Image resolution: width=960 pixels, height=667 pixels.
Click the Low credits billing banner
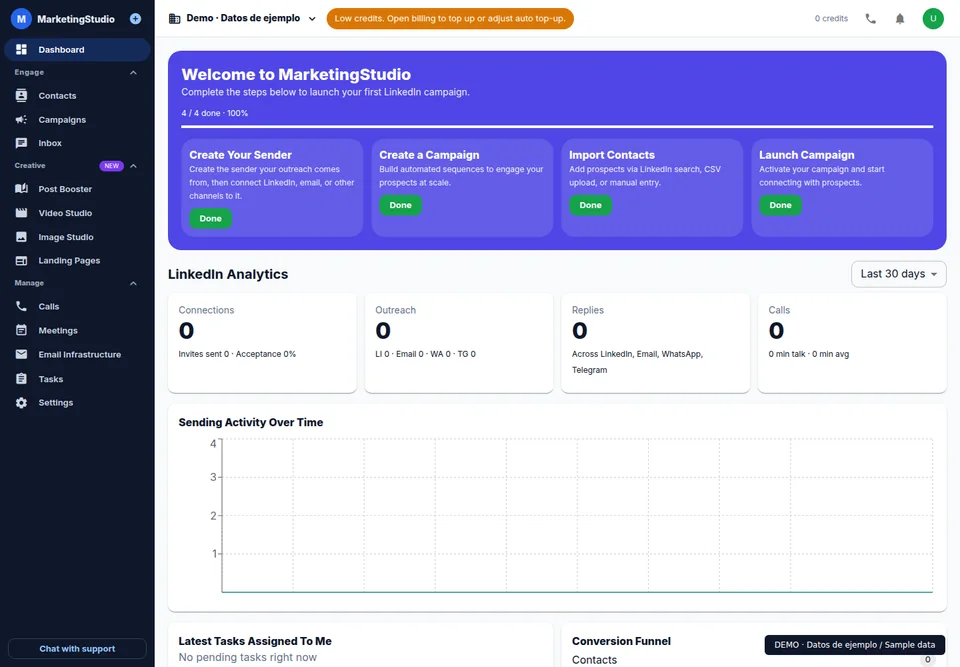(x=450, y=18)
